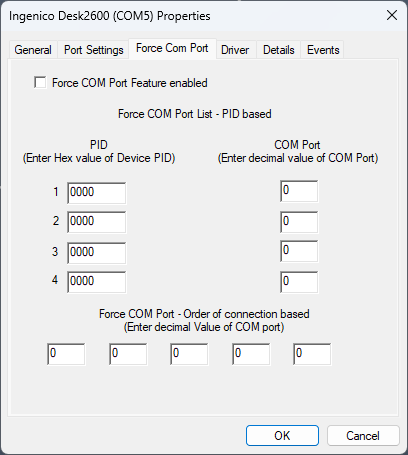Switch to the General tab
The height and width of the screenshot is (455, 408).
[x=33, y=50]
